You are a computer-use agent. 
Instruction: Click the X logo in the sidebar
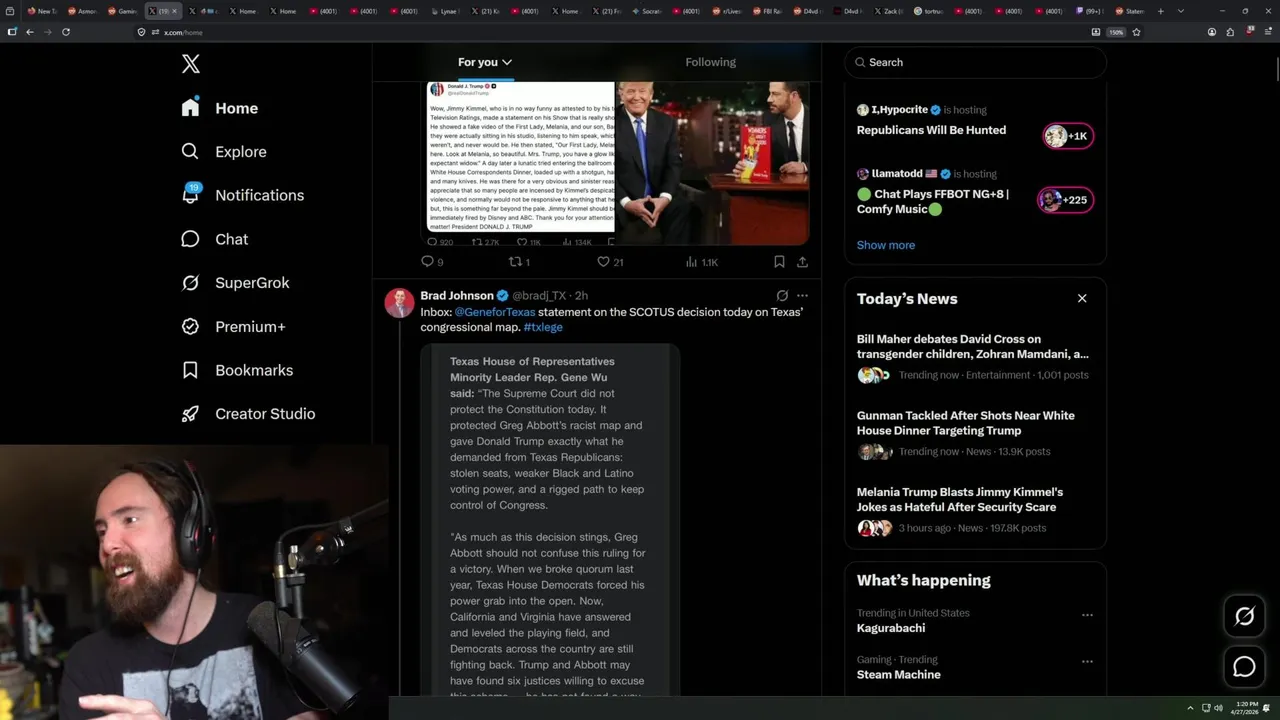click(191, 64)
